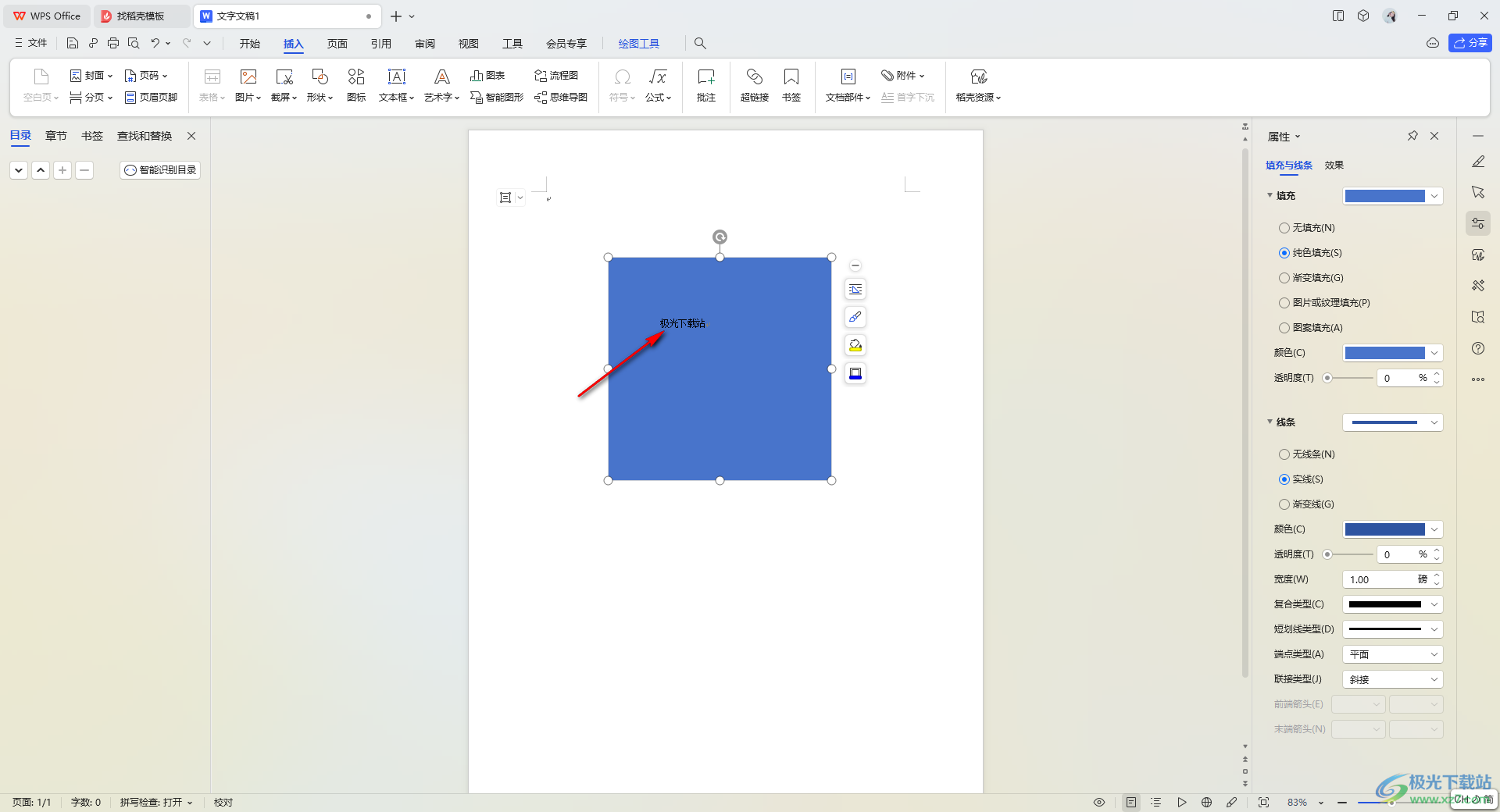This screenshot has width=1500, height=812.
Task: Click the rotate handle above shape
Action: (x=720, y=237)
